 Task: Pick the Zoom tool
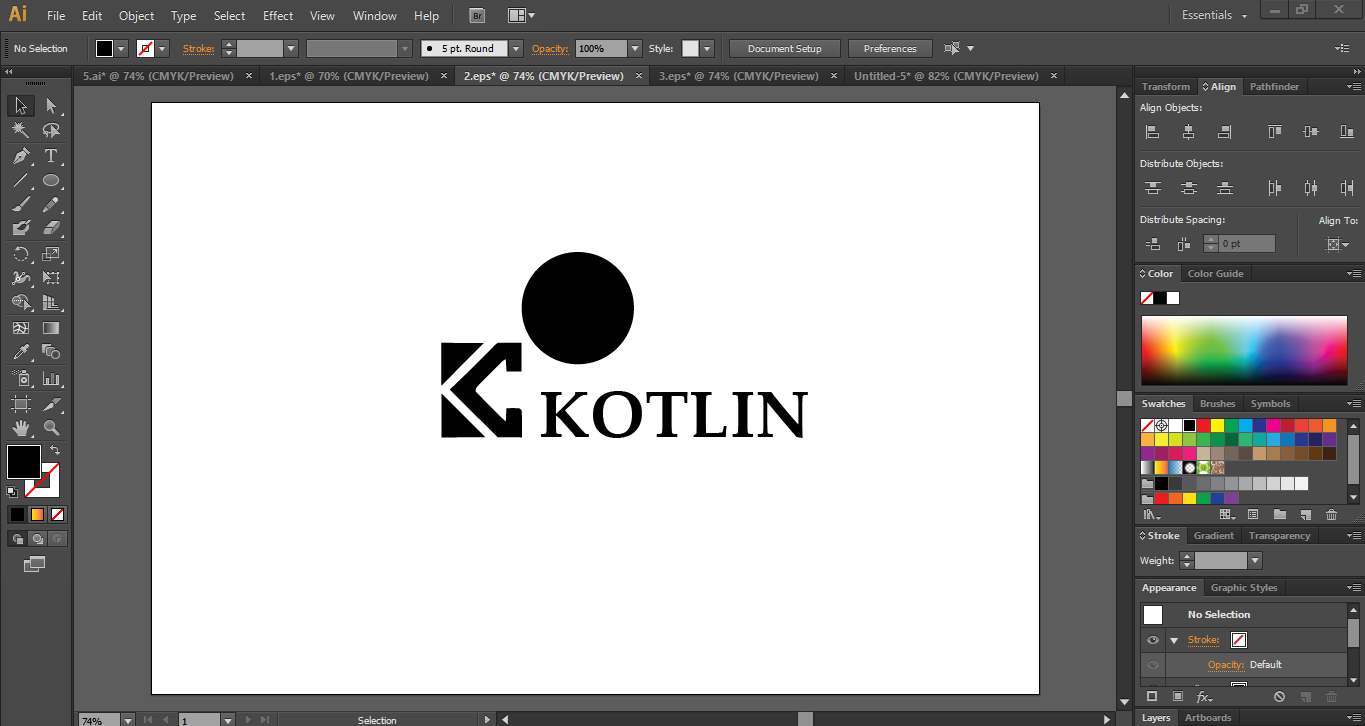pos(51,428)
